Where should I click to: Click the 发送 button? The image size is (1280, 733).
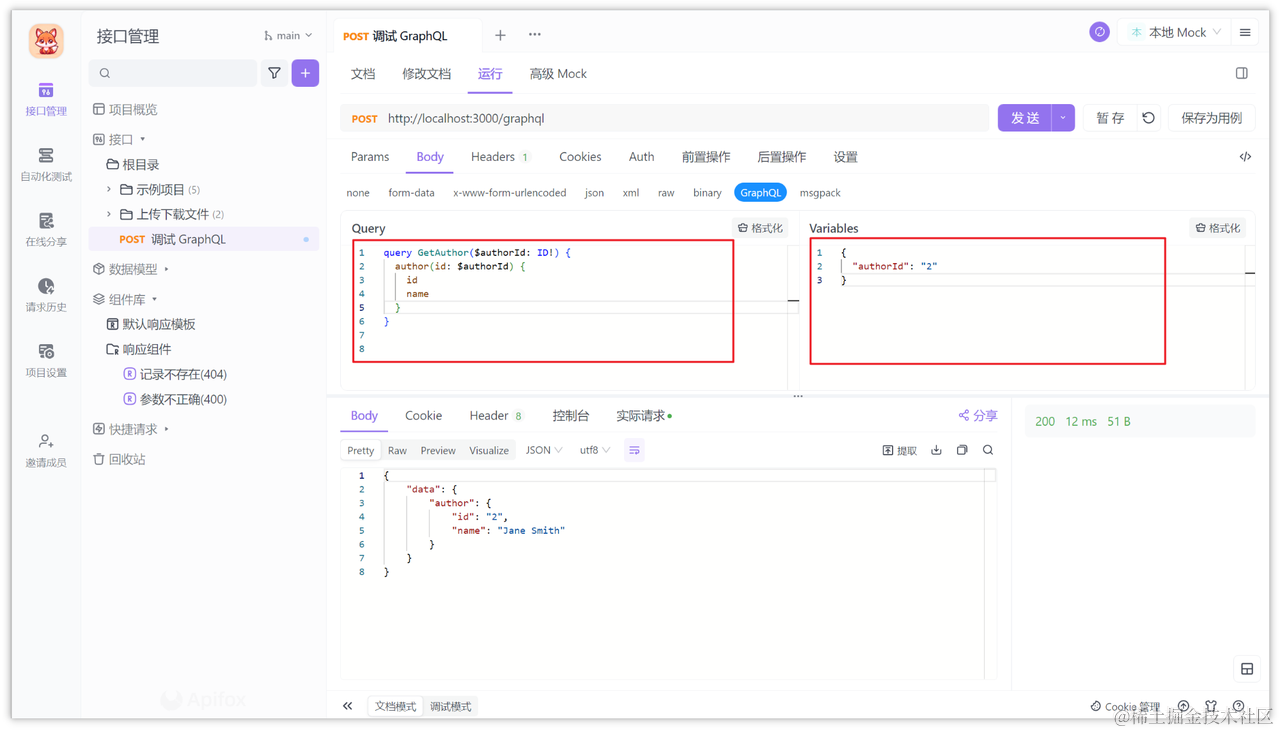click(1025, 118)
